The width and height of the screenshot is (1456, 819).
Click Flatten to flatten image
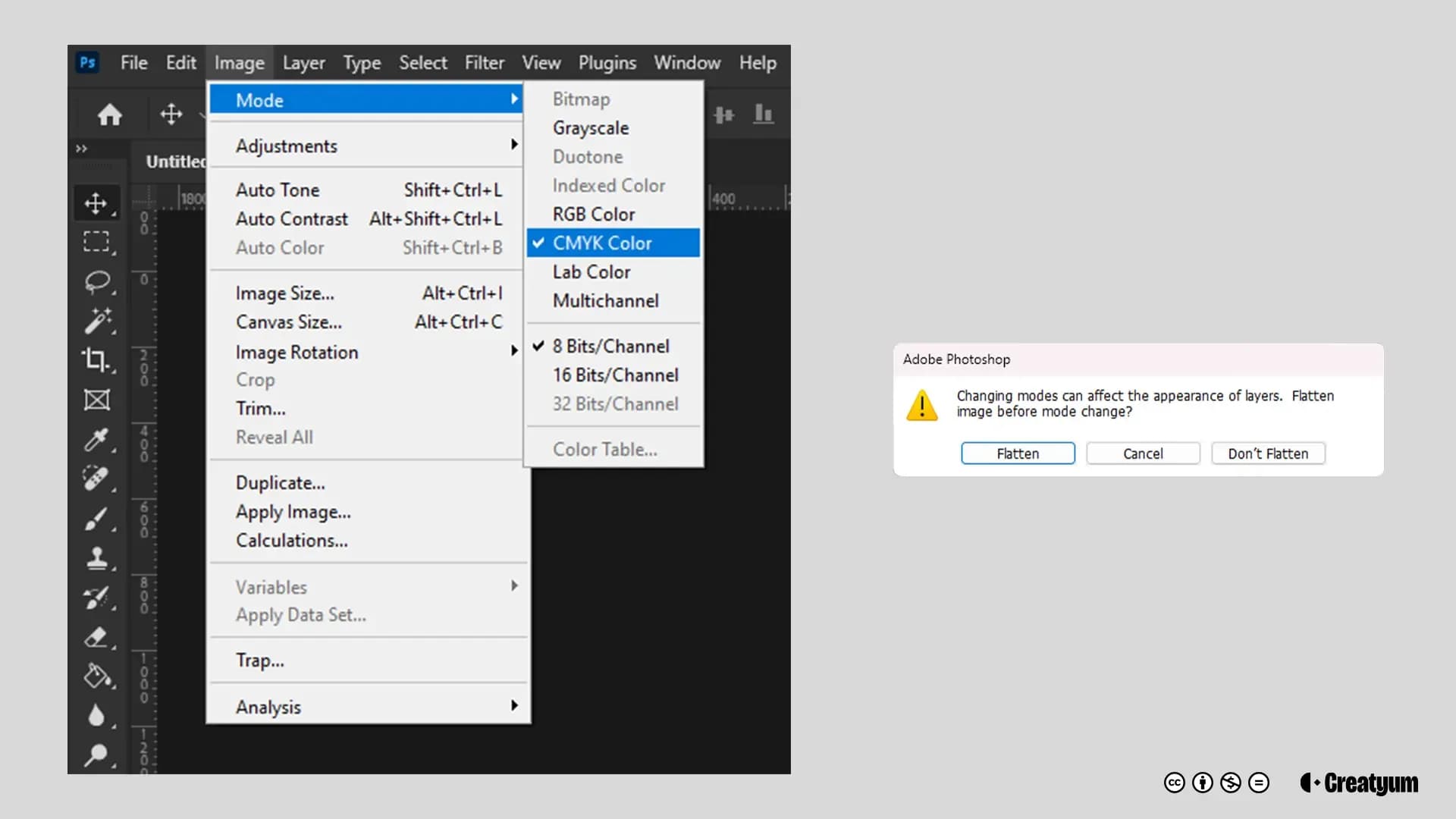tap(1017, 453)
